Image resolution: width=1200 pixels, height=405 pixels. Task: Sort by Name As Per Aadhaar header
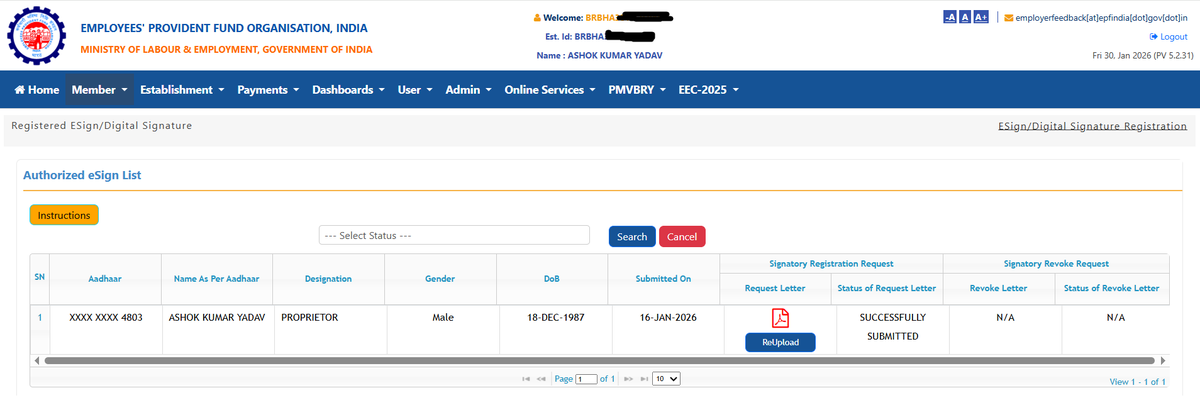[216, 279]
